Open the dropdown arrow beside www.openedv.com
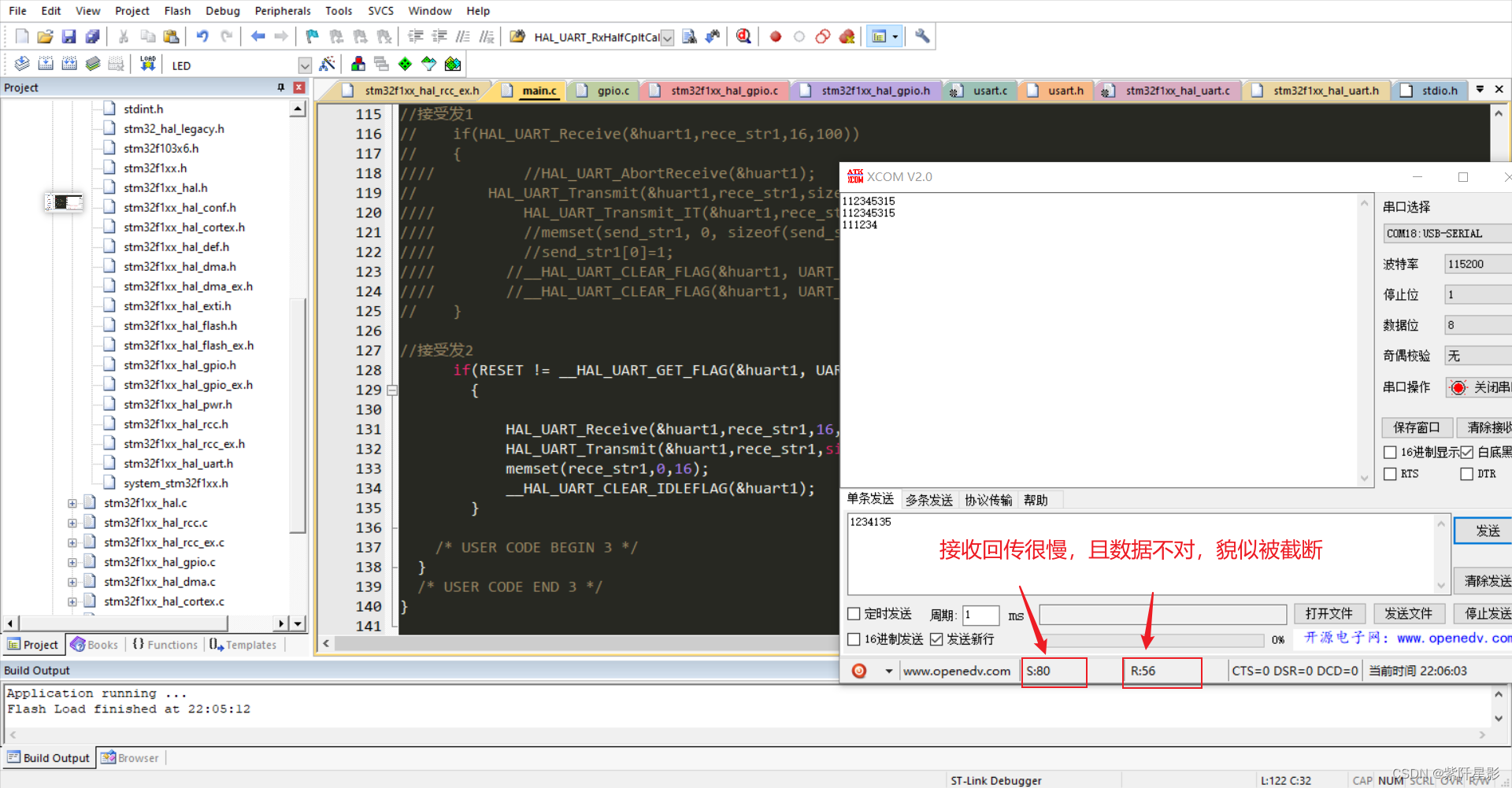The image size is (1512, 788). [889, 671]
